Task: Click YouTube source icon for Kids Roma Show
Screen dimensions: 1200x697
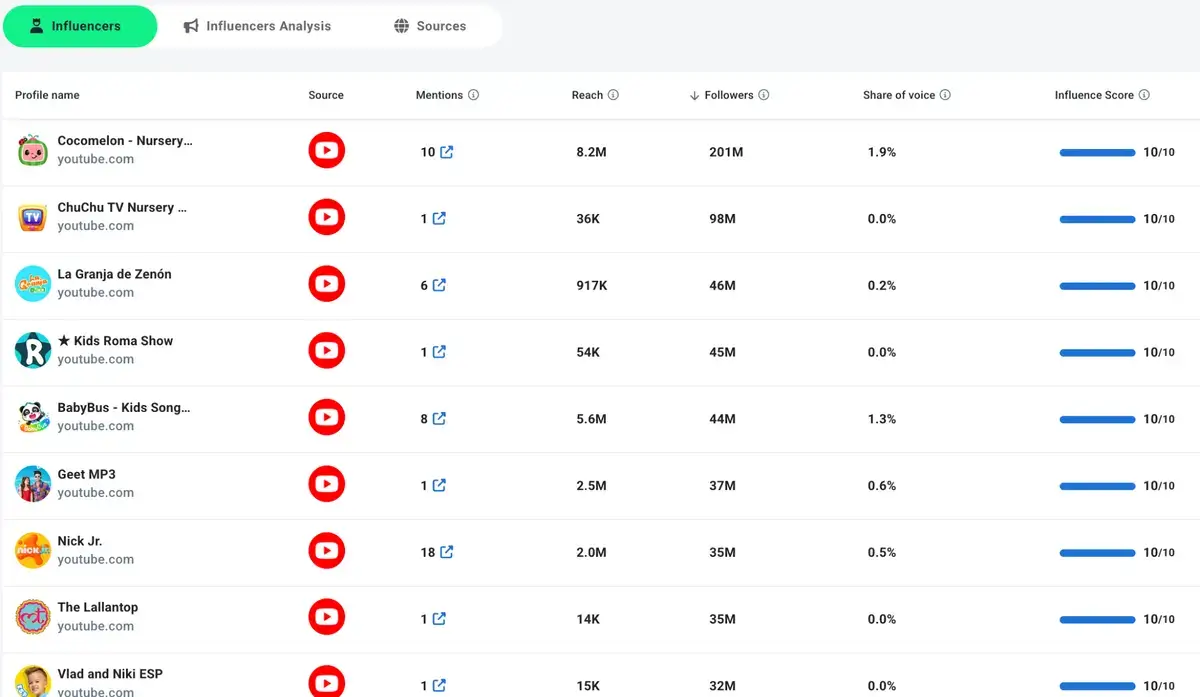Action: [x=326, y=351]
